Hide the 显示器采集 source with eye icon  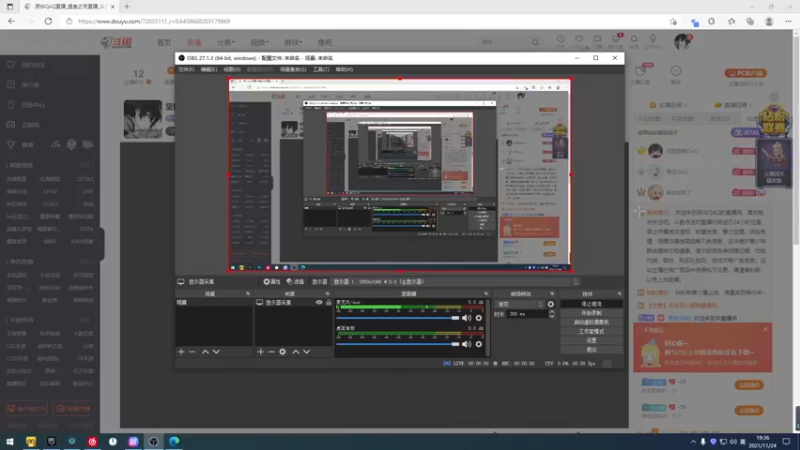pyautogui.click(x=319, y=303)
